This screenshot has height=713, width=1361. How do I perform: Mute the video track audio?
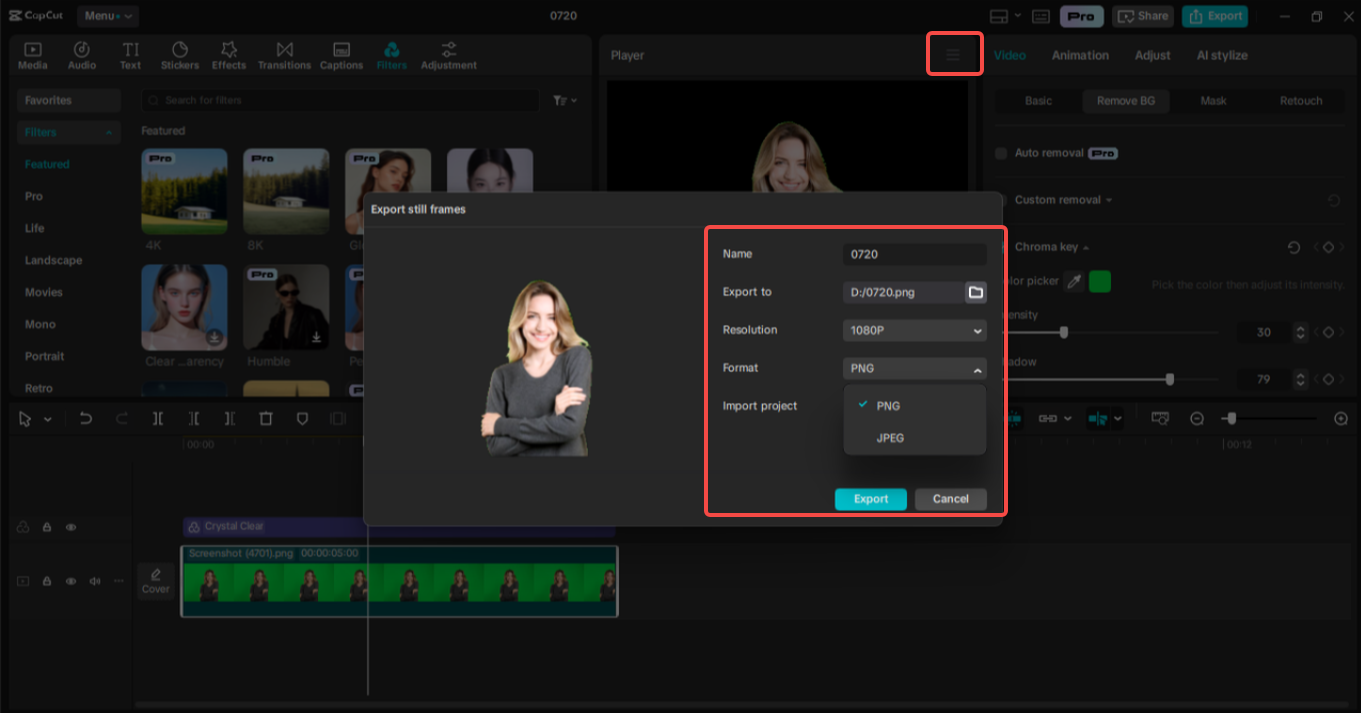(x=94, y=581)
